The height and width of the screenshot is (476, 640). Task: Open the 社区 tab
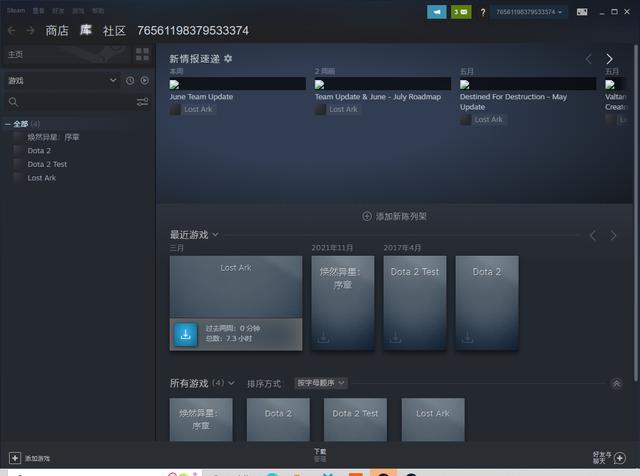(x=114, y=31)
